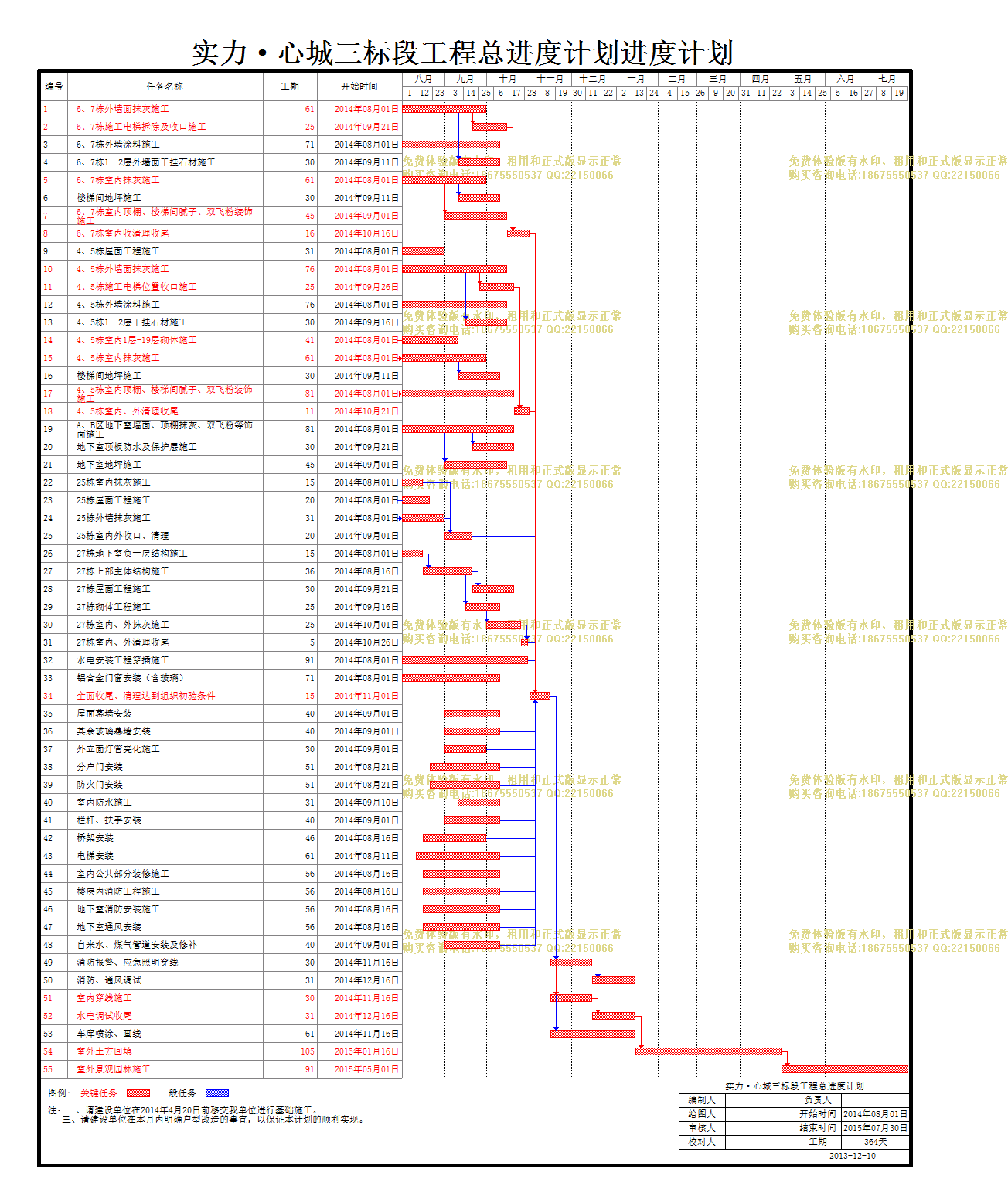Select task '电梯安装'
Screen dimensions: 1008x1203
(94, 856)
